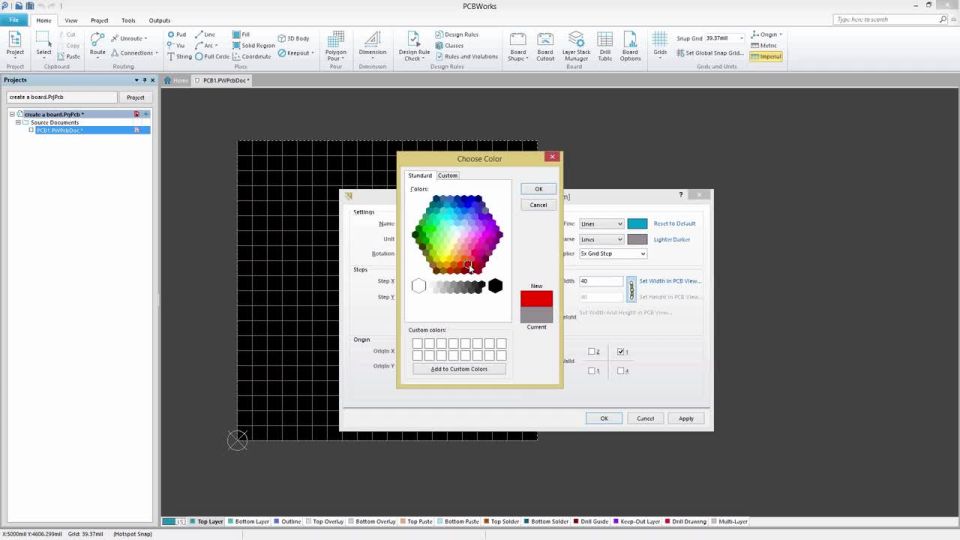Place a Pad
Viewport: 960px width, 540px height.
point(177,35)
